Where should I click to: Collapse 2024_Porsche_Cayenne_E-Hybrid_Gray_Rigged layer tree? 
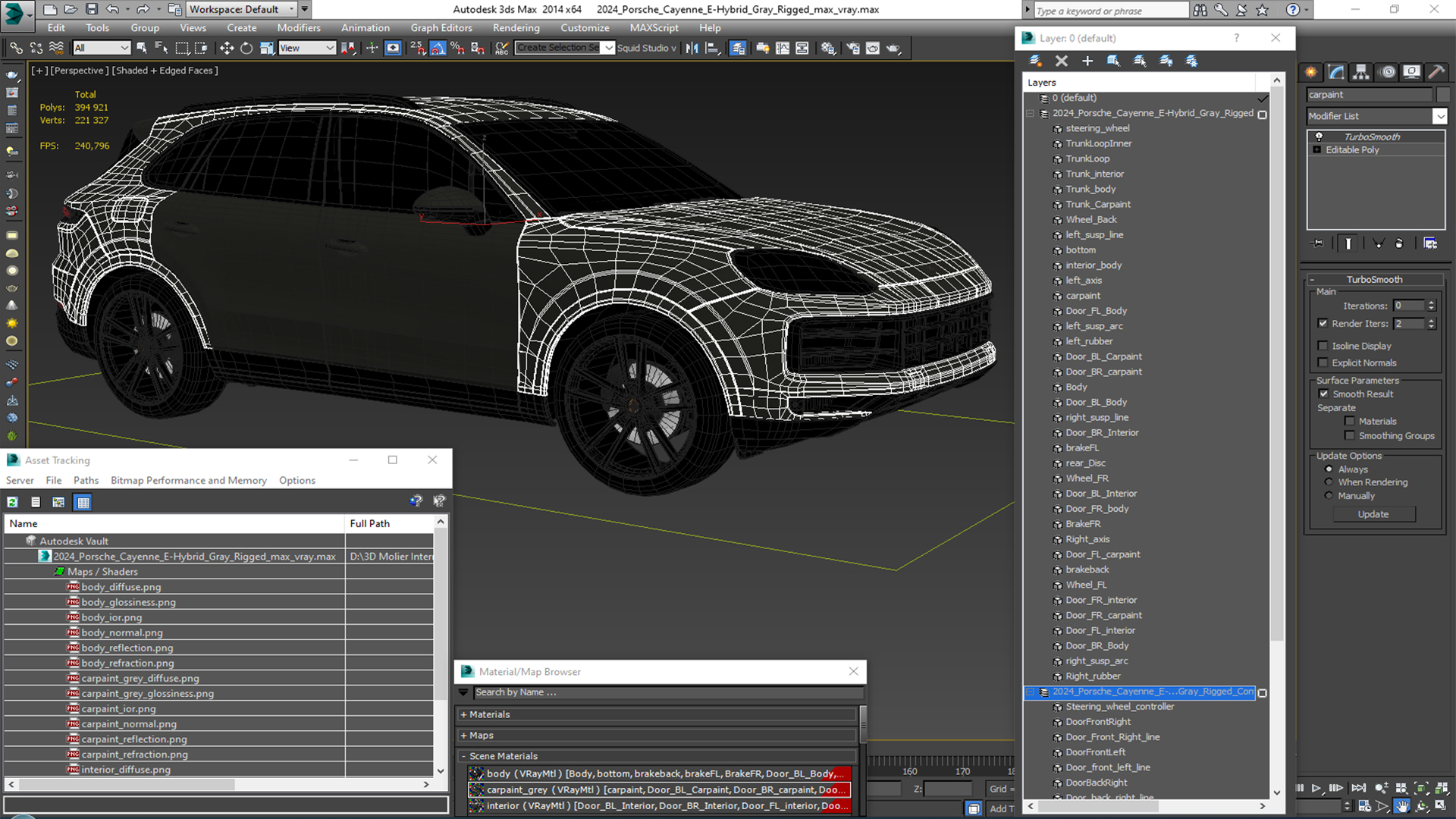point(1030,114)
